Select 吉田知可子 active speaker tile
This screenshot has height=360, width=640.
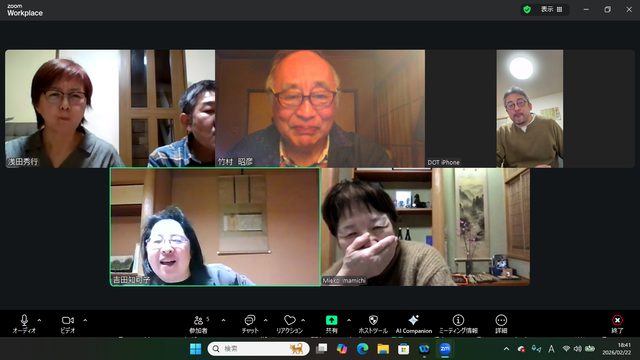tap(215, 227)
